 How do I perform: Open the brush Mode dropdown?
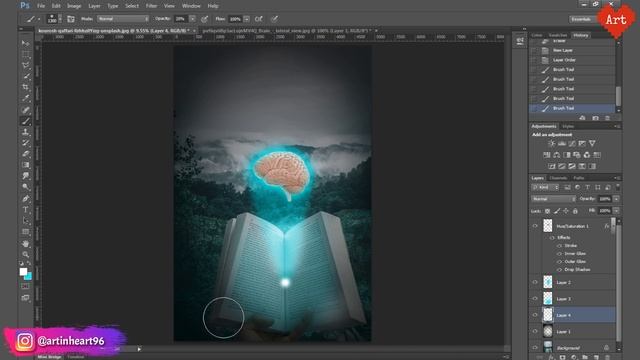pos(123,19)
